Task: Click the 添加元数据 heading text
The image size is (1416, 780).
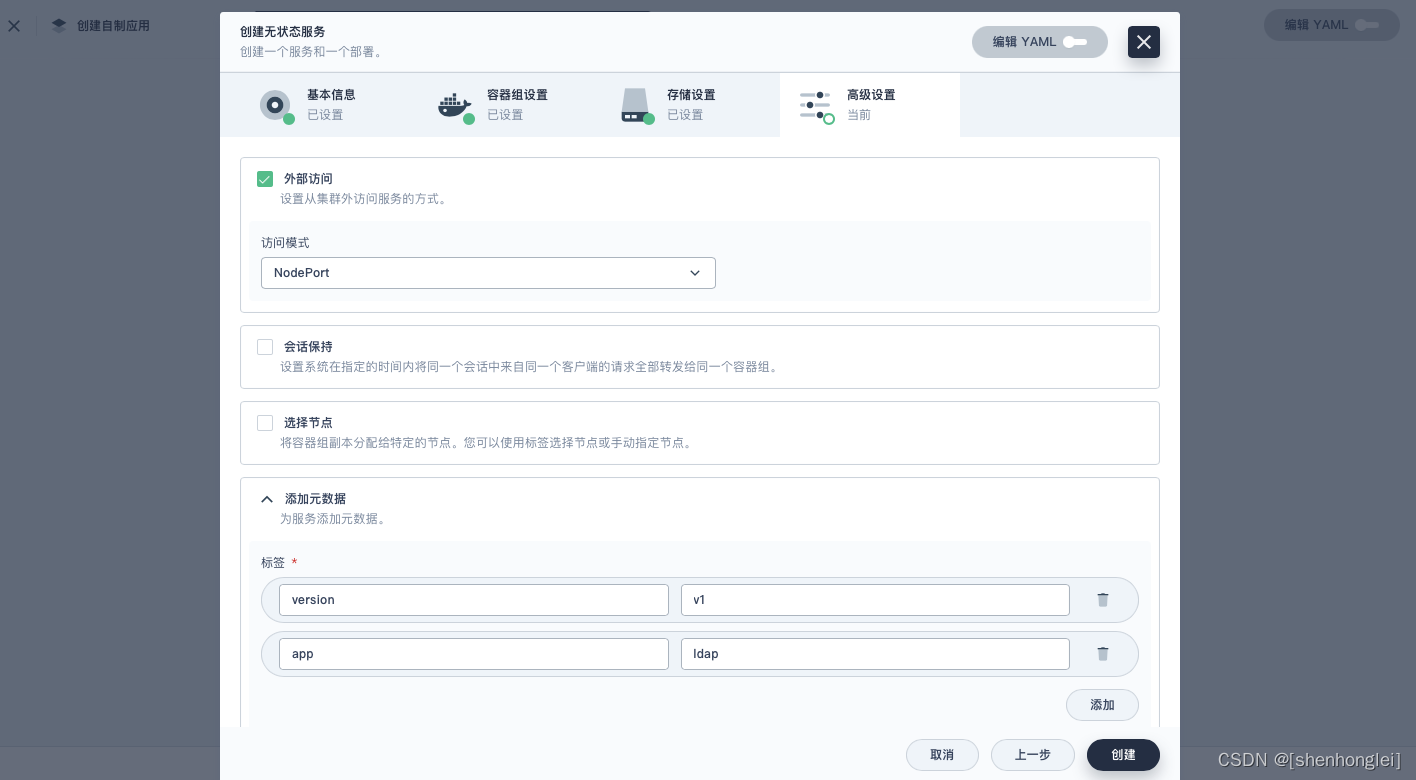Action: [x=315, y=499]
